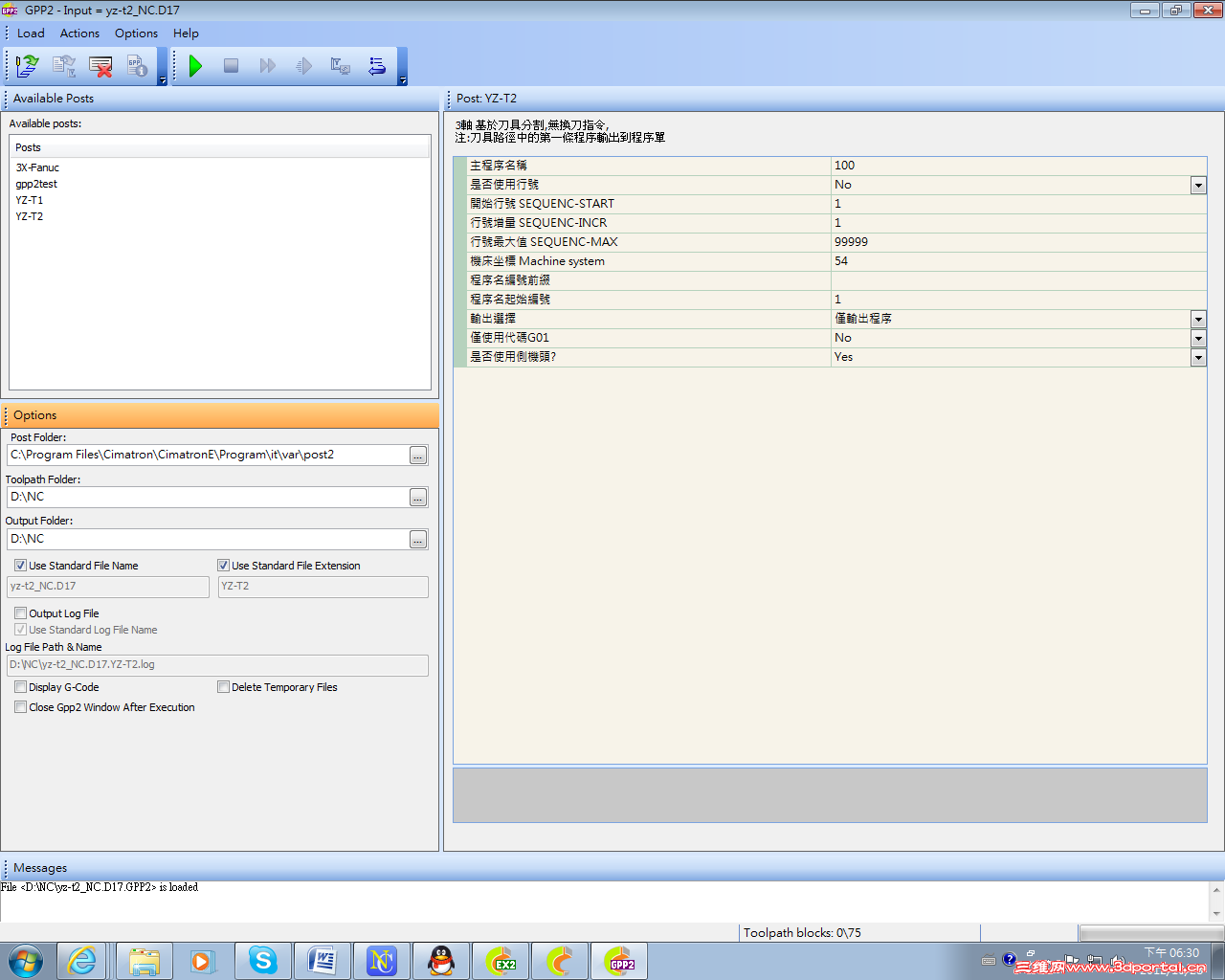Toggle Use Standard Log File Name checkbox
Image resolution: width=1225 pixels, height=980 pixels.
[x=20, y=630]
